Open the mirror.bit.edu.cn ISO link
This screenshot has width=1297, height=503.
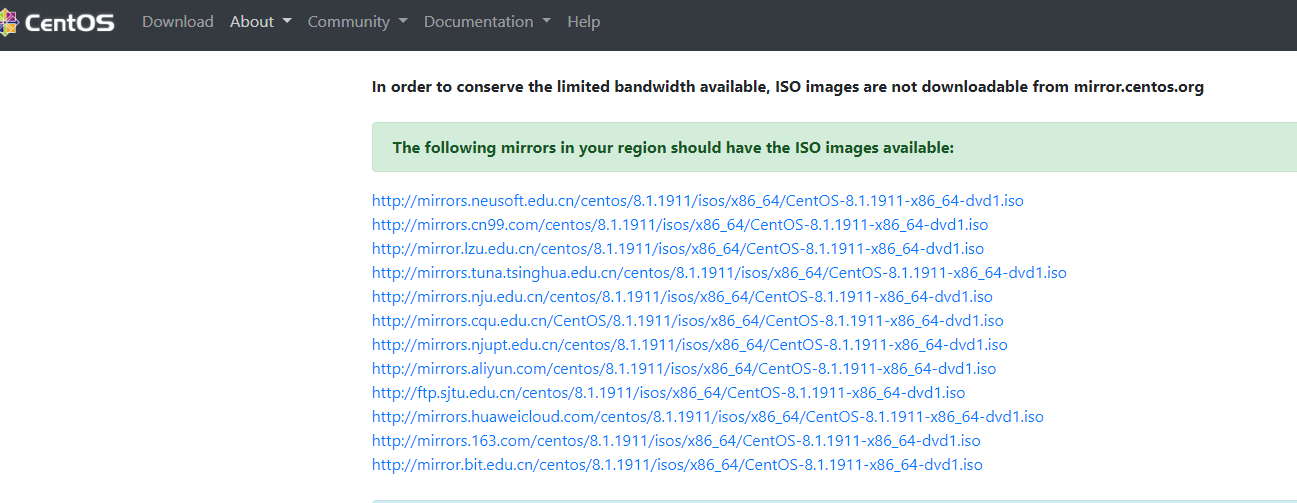(x=677, y=465)
